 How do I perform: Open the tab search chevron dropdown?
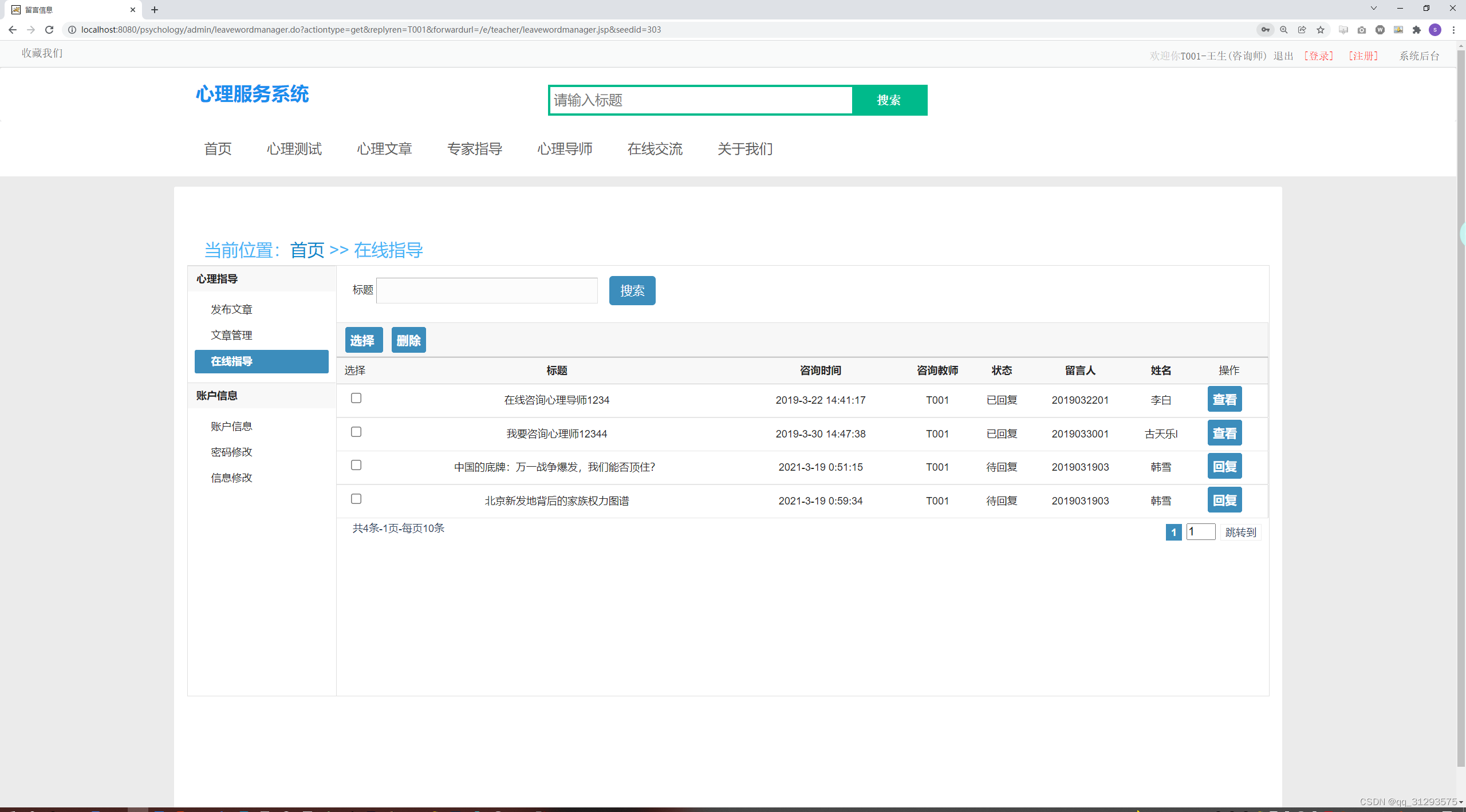pyautogui.click(x=1374, y=9)
